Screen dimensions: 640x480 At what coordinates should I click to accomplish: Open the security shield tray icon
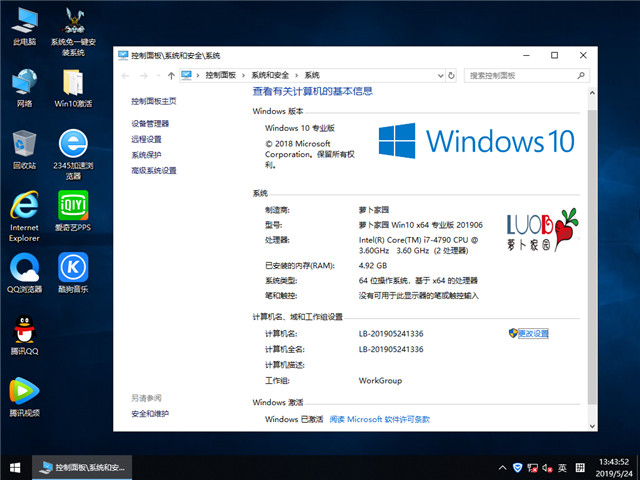pos(518,468)
